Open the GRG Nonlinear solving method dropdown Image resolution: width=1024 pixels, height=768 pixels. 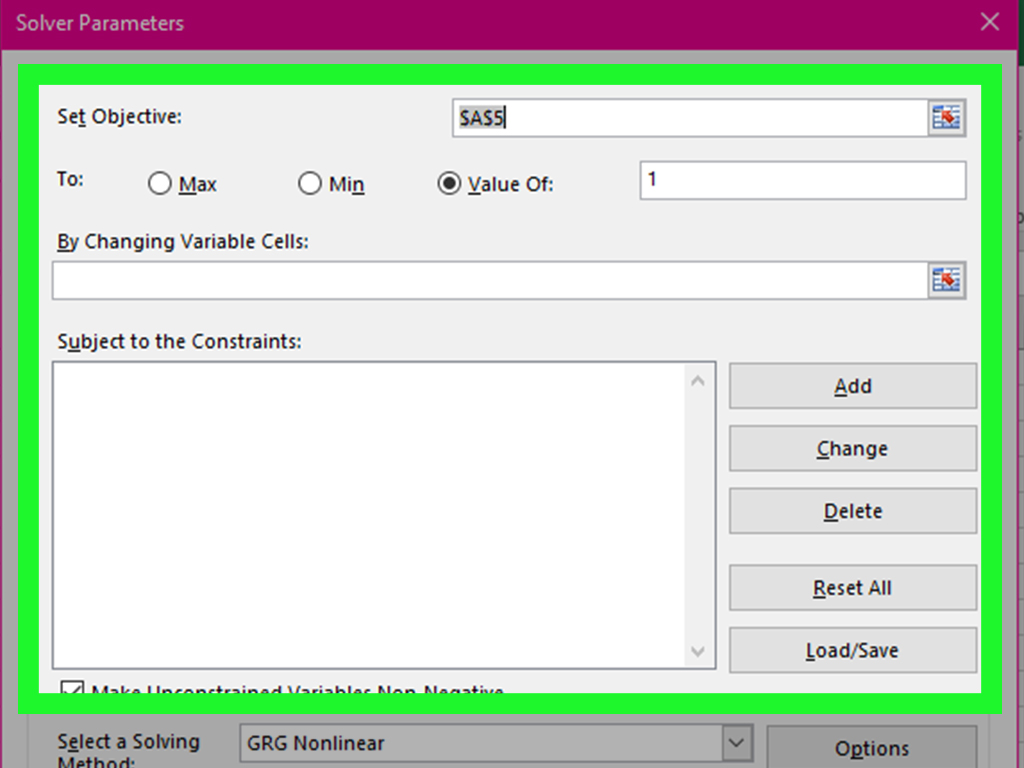coord(736,743)
